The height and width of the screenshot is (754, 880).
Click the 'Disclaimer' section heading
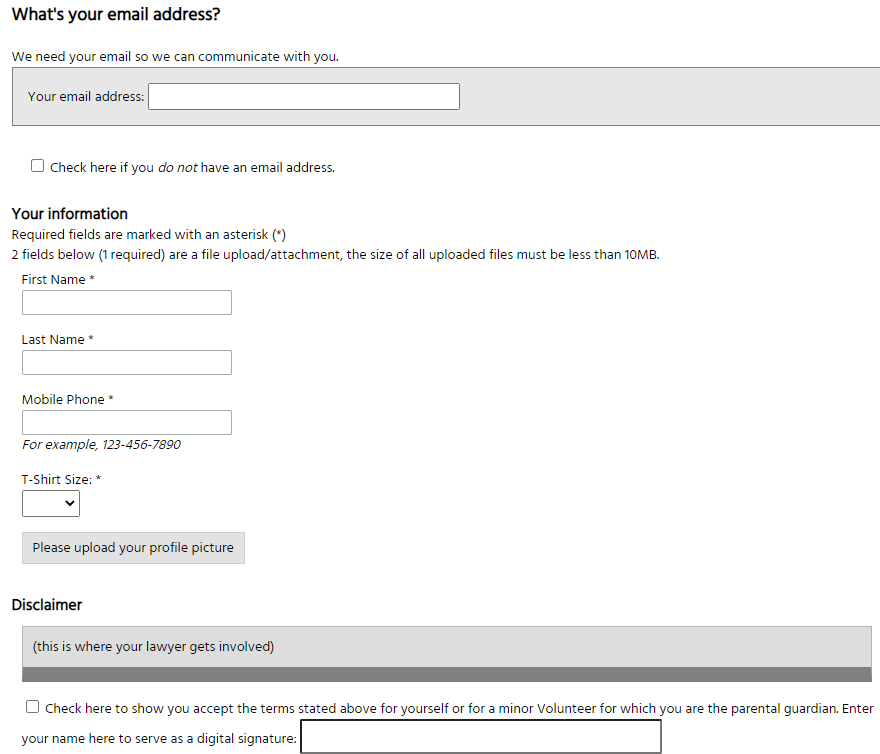(x=47, y=605)
